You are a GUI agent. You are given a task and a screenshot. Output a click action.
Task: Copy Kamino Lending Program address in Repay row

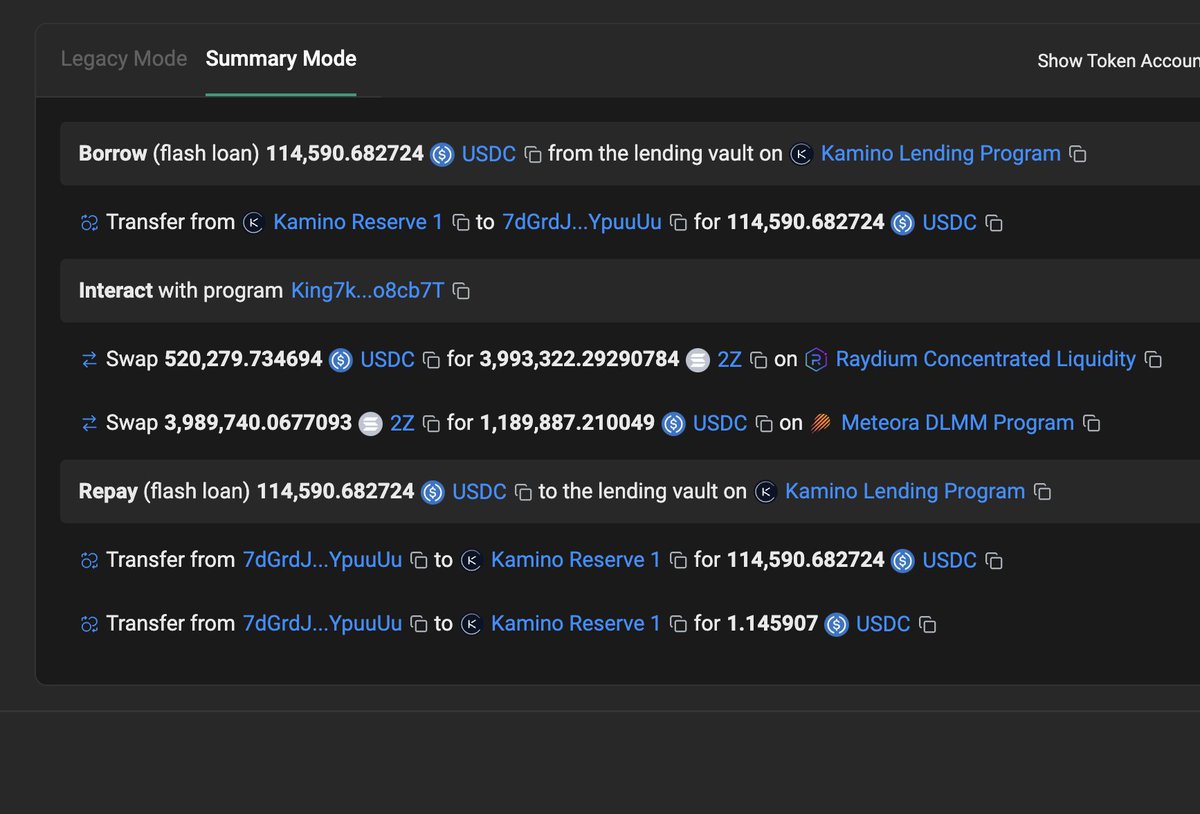tap(1042, 492)
